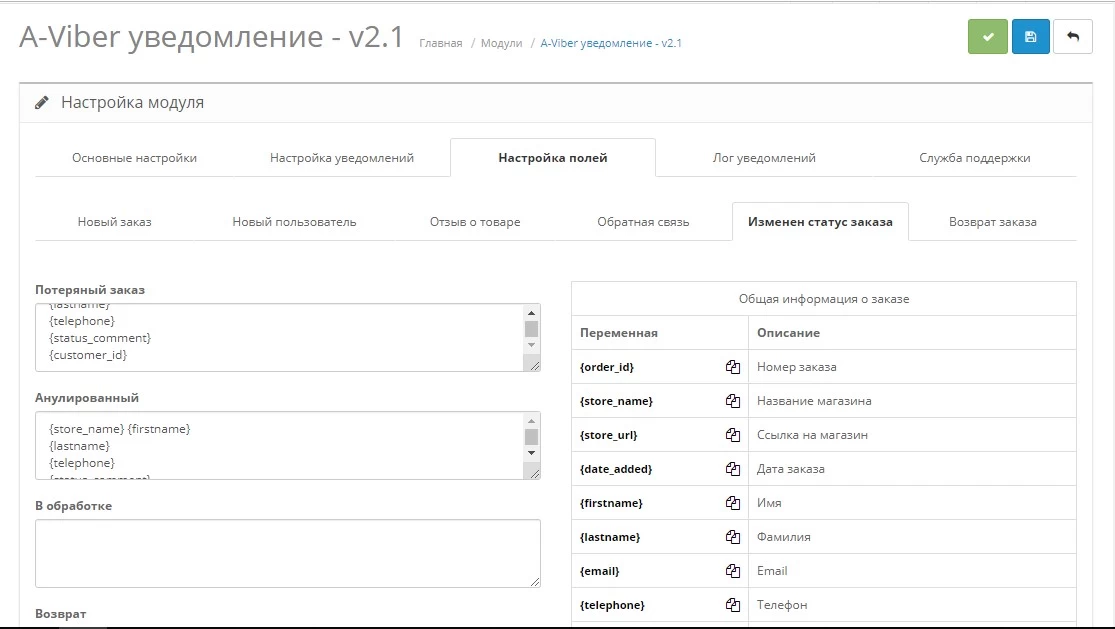Click the {email} variable text
Viewport: 1115px width, 629px height.
[x=599, y=571]
